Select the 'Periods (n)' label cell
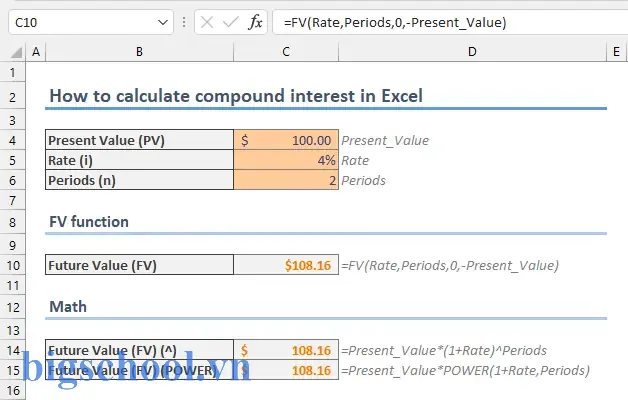This screenshot has width=628, height=400. (139, 180)
